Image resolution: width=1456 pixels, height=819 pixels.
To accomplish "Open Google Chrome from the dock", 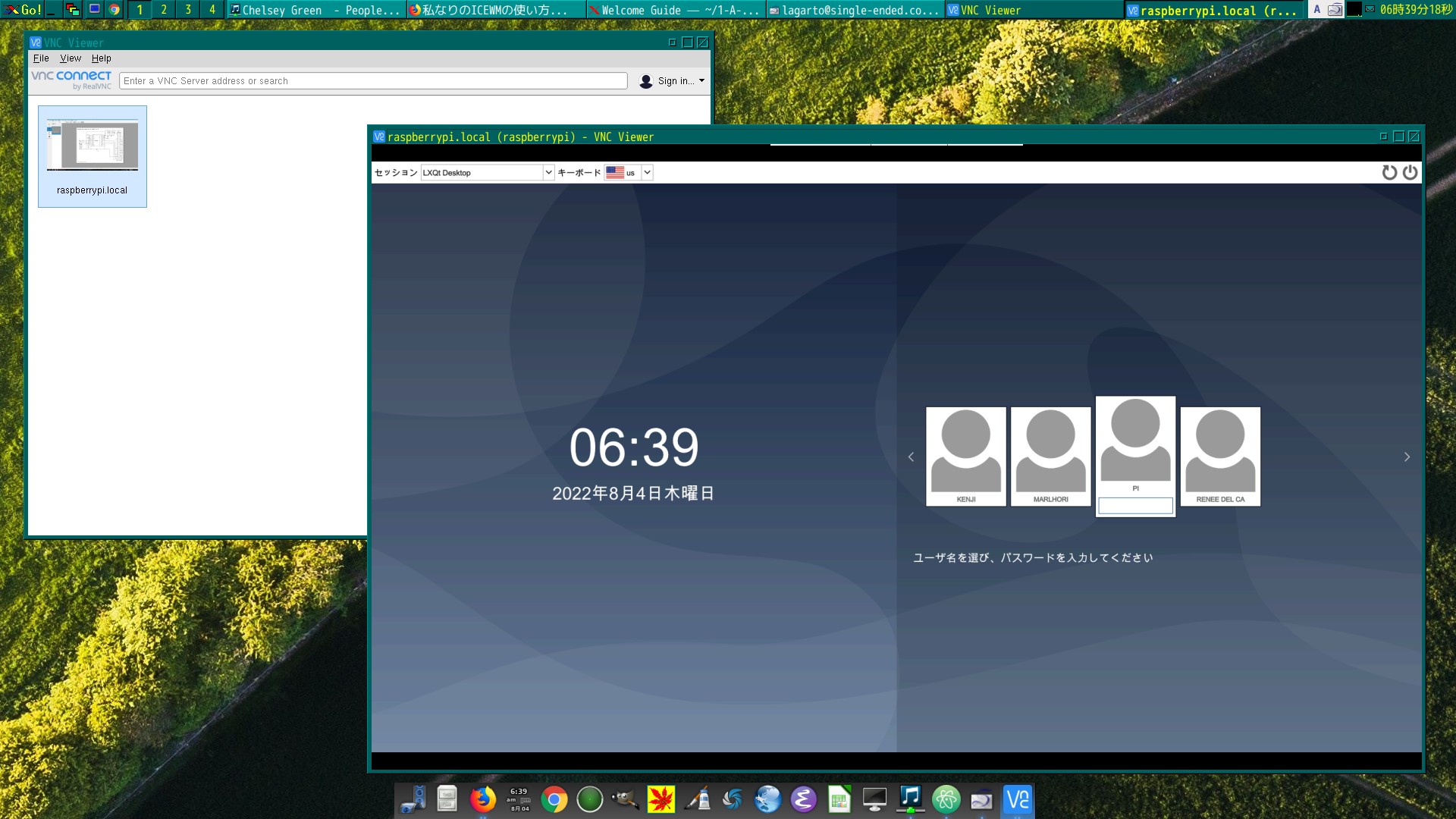I will pyautogui.click(x=554, y=800).
